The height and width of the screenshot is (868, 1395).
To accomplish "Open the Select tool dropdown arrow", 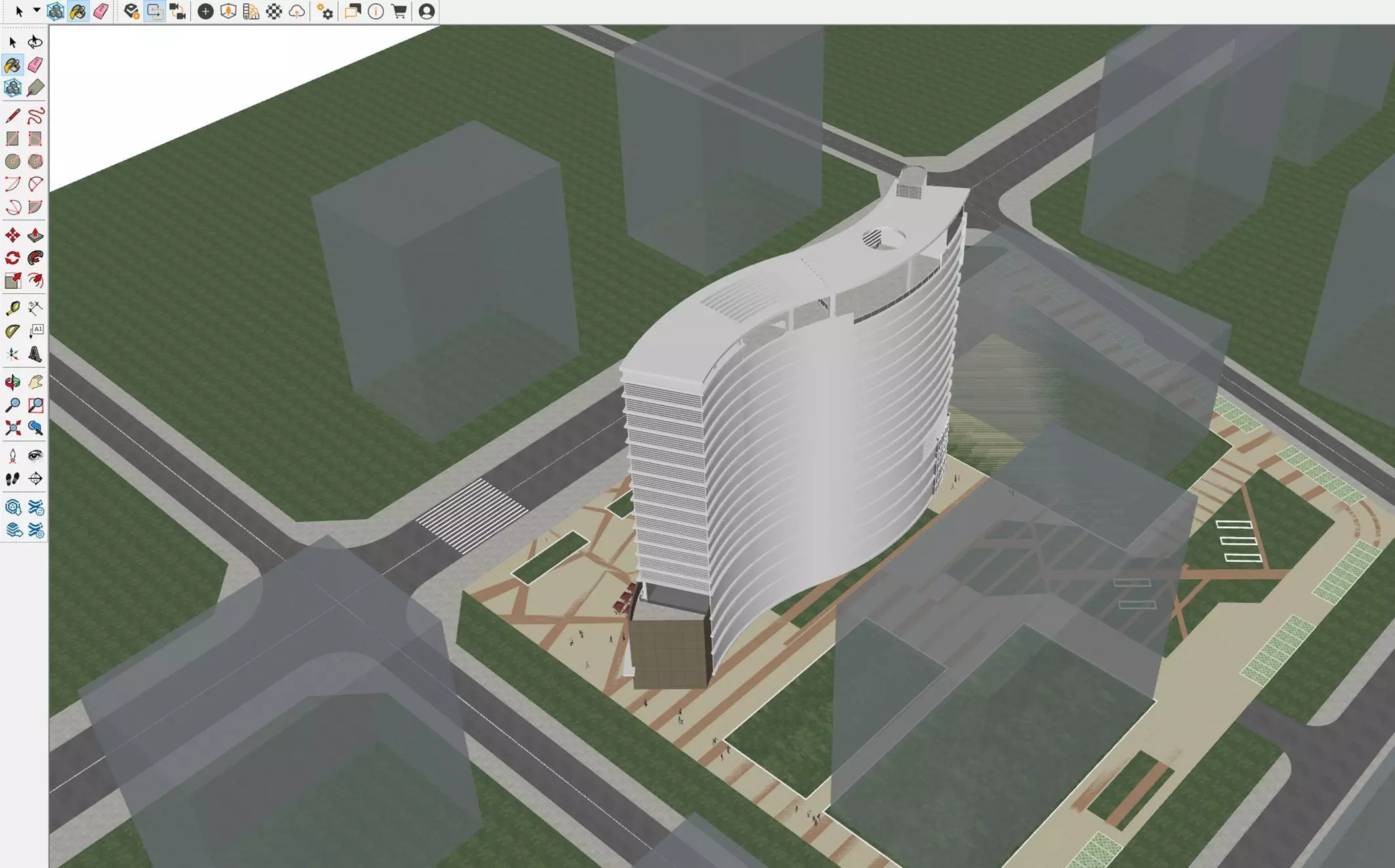I will point(37,10).
